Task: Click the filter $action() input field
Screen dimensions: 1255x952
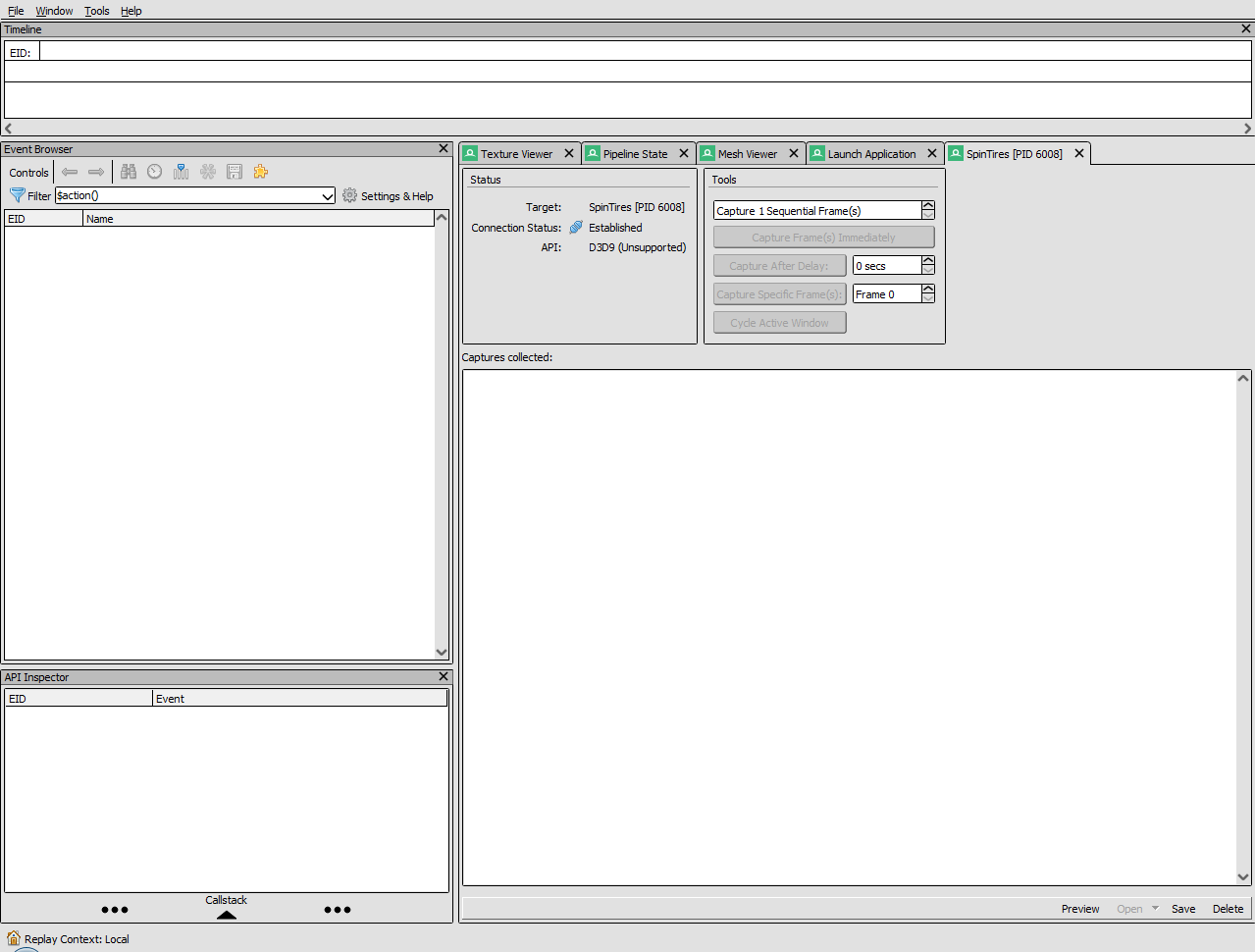Action: click(187, 196)
